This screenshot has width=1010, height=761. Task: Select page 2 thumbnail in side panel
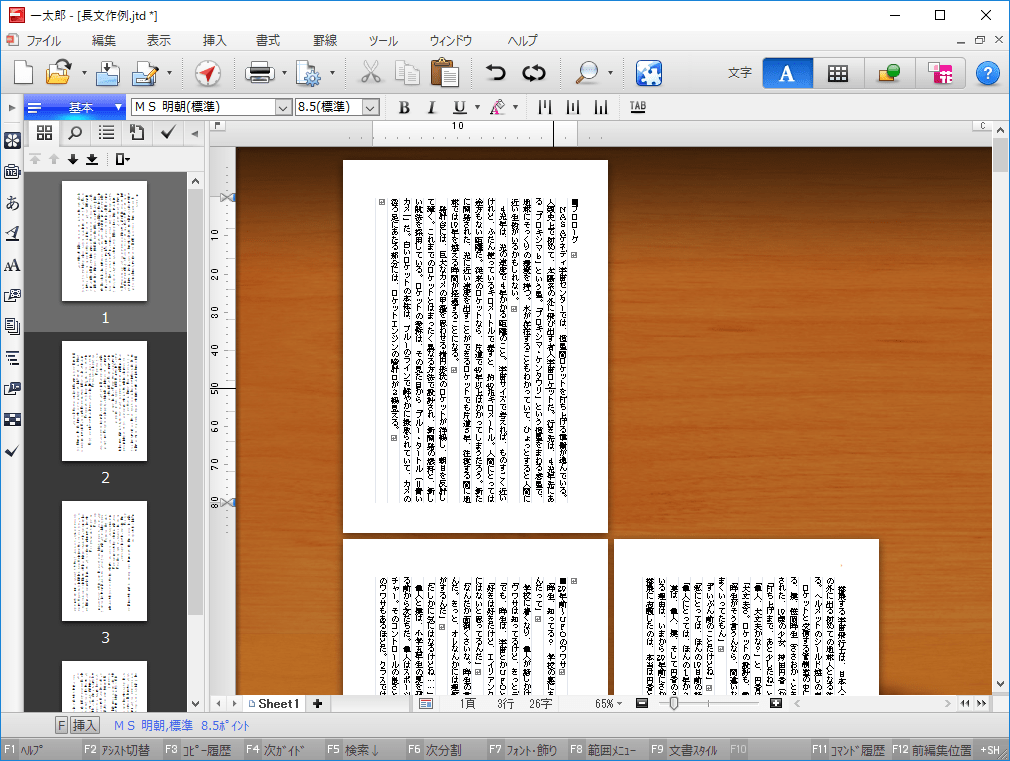[x=105, y=401]
